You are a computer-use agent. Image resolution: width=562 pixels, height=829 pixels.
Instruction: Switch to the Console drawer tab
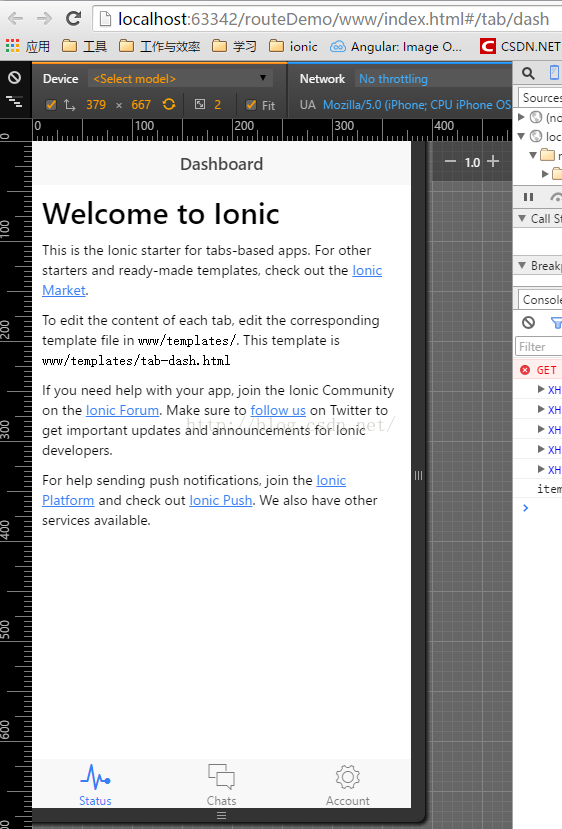[540, 300]
